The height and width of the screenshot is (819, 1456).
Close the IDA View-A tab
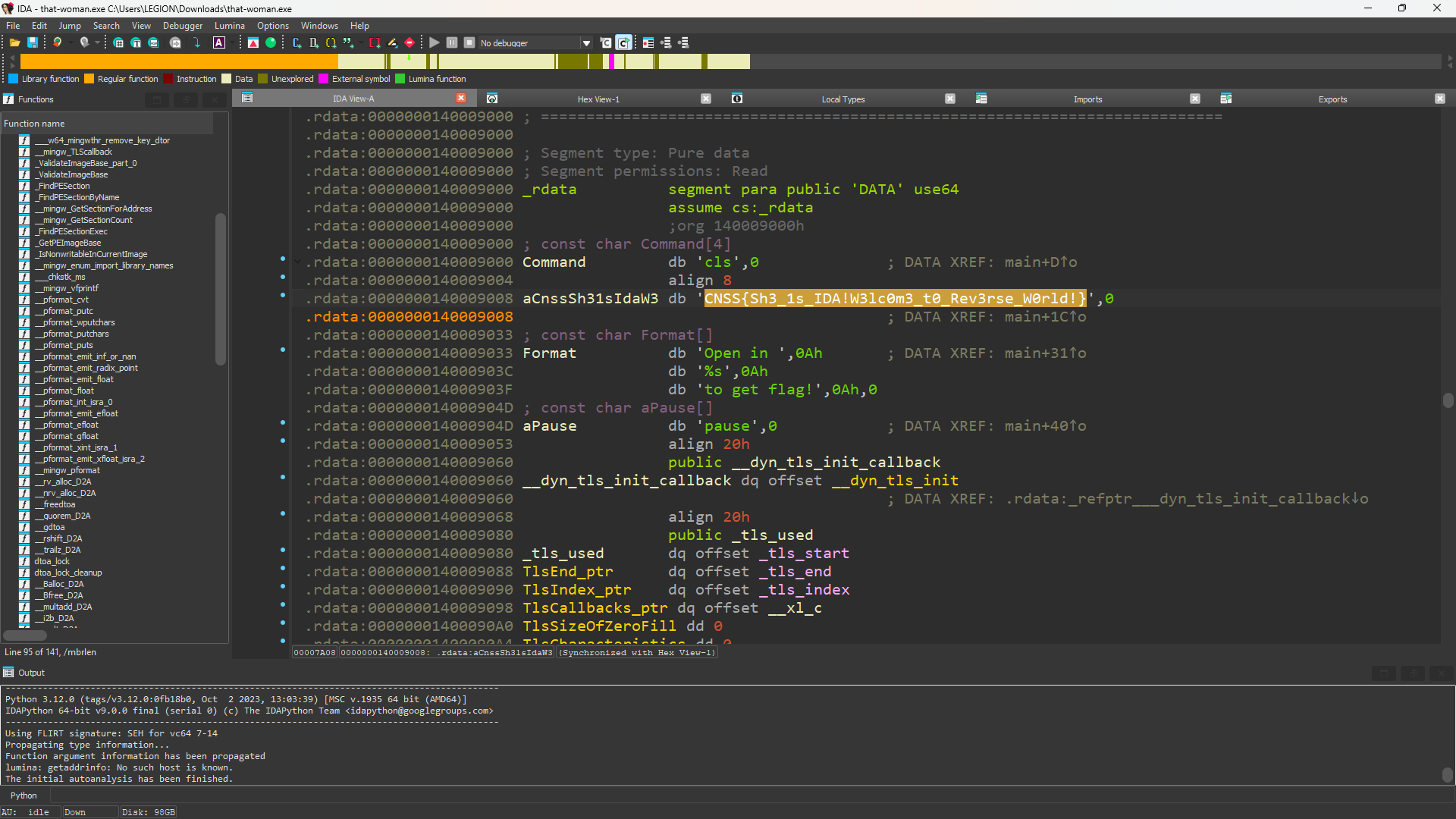coord(461,99)
